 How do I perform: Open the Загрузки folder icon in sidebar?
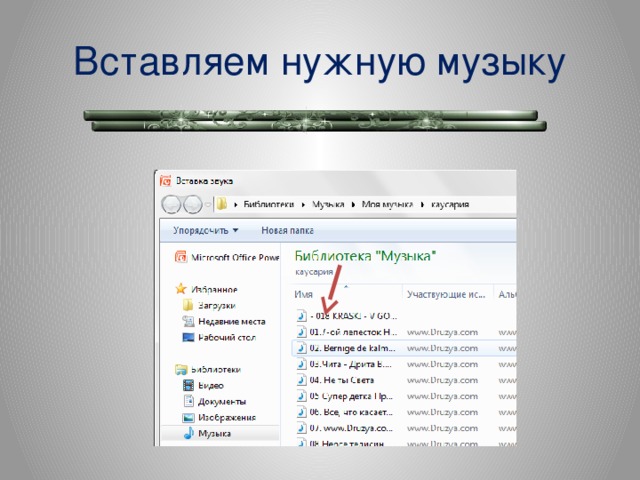click(x=188, y=304)
